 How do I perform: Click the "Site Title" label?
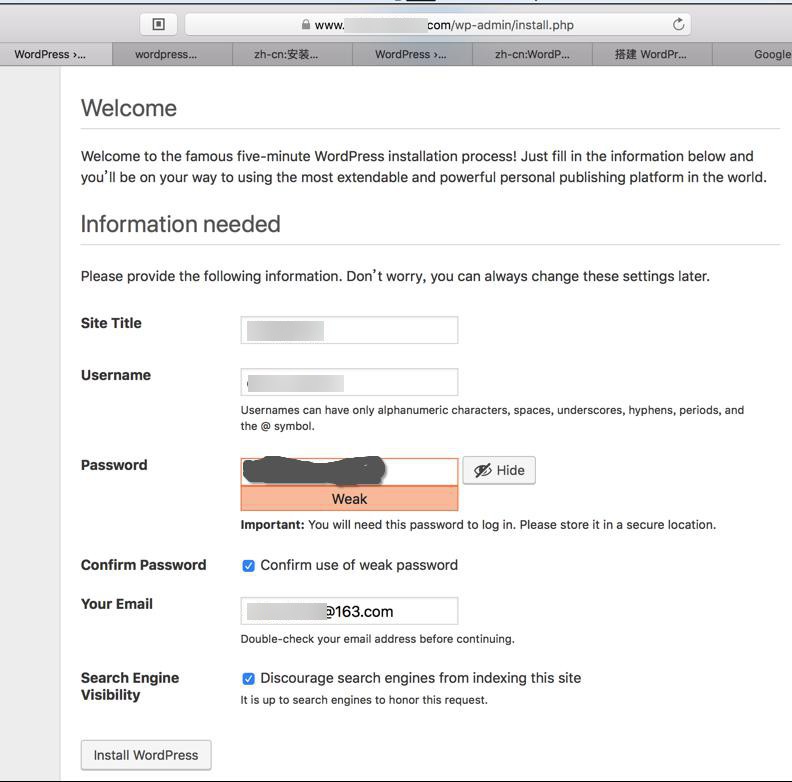tap(111, 323)
